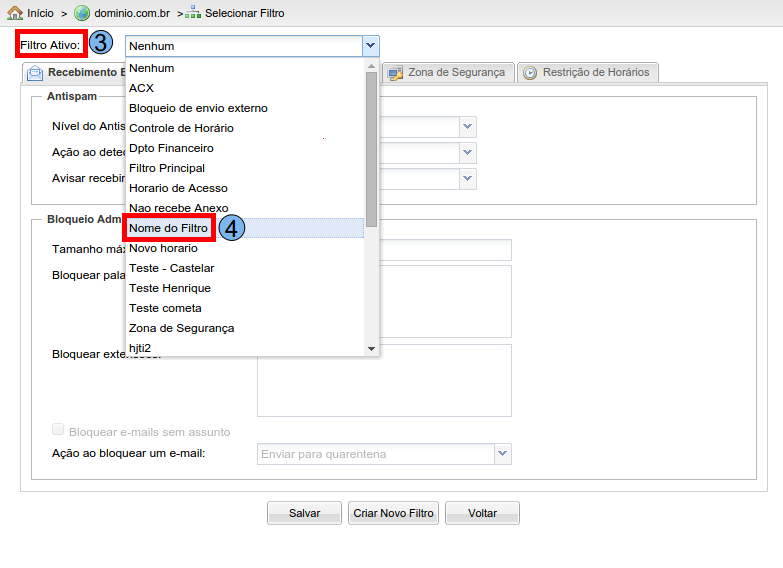The height and width of the screenshot is (568, 783).
Task: Open the Zona de Segurança tab
Action: tap(456, 73)
